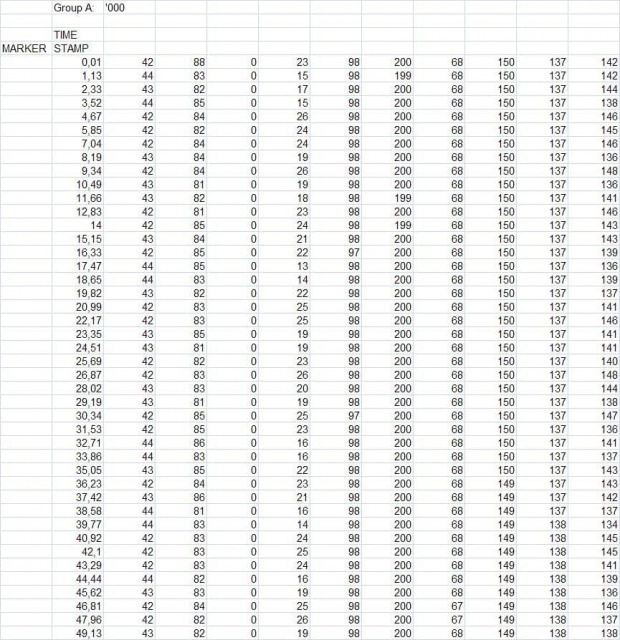Click the TIME STAMP column header
This screenshot has height=640, width=620.
[78, 42]
